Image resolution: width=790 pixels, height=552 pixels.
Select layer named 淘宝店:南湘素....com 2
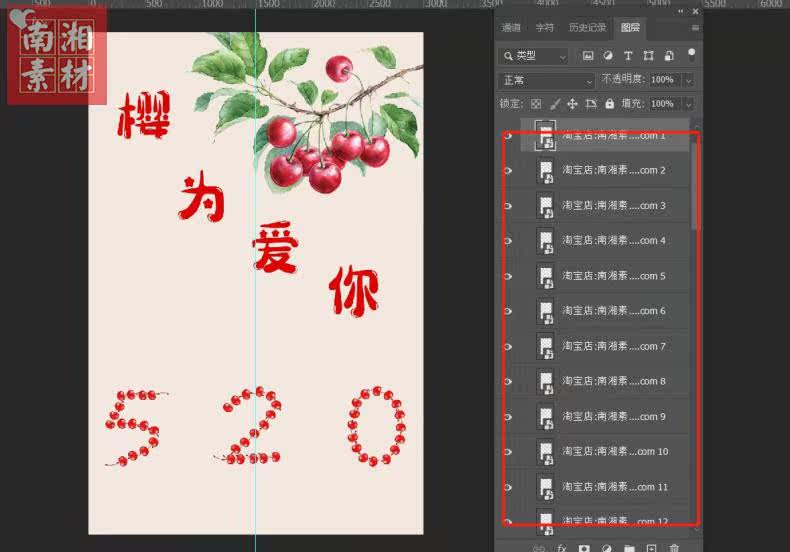pos(605,170)
